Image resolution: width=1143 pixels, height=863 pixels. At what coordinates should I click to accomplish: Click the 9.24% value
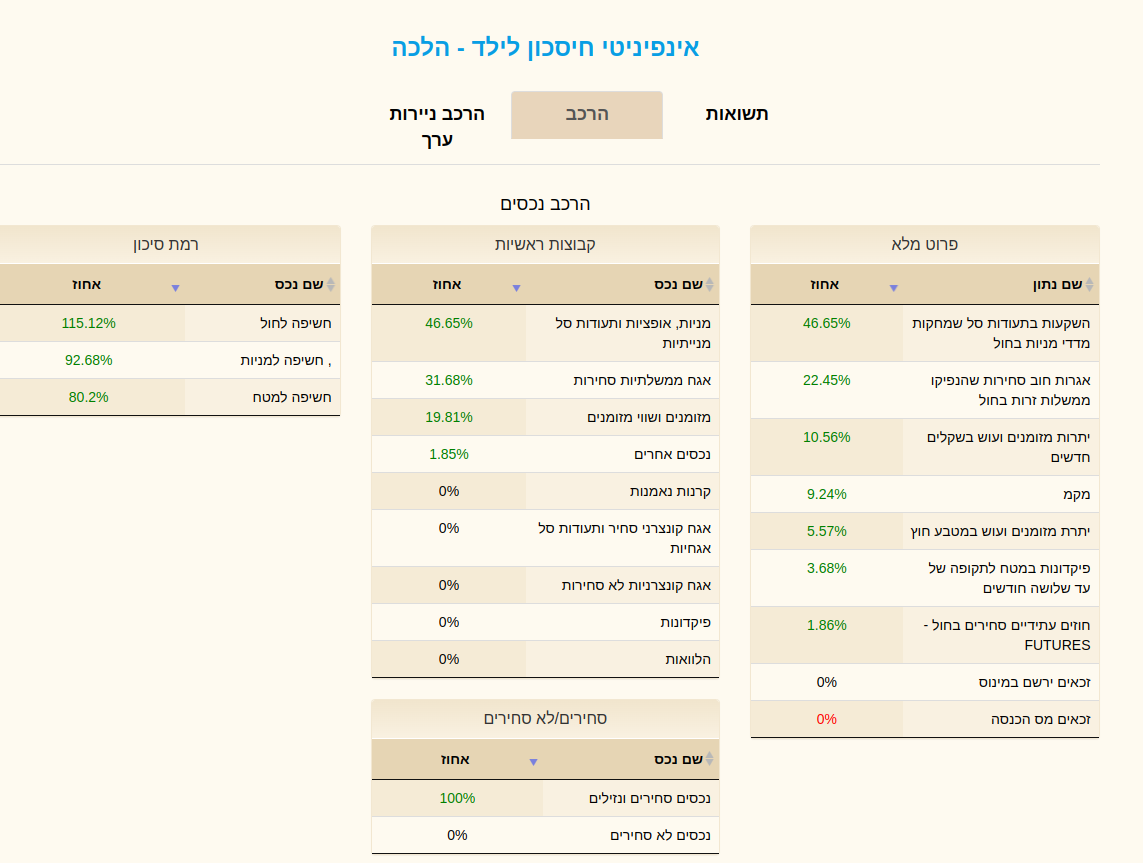coord(827,494)
